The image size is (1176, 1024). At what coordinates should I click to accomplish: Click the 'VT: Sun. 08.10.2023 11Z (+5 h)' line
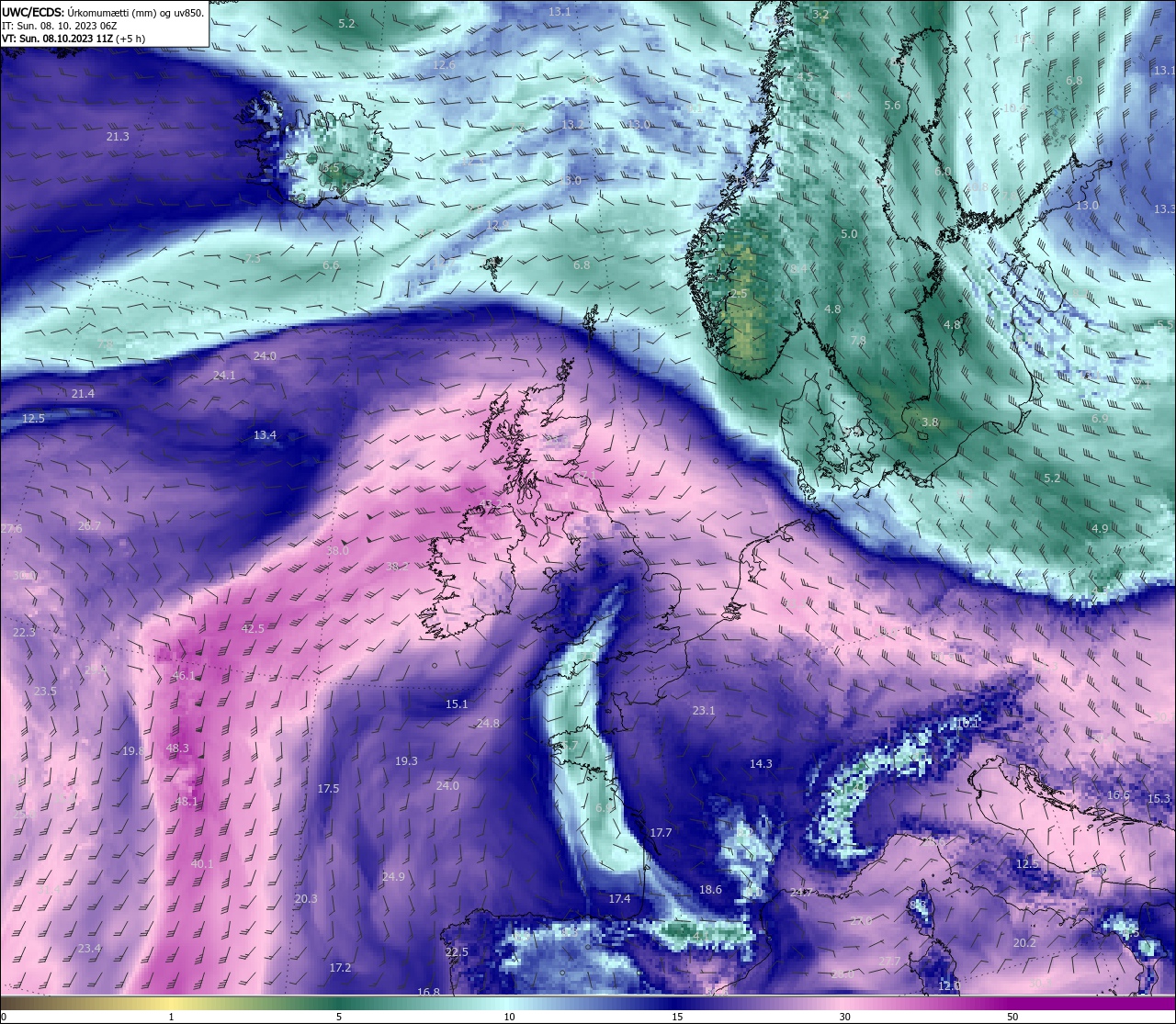73,39
